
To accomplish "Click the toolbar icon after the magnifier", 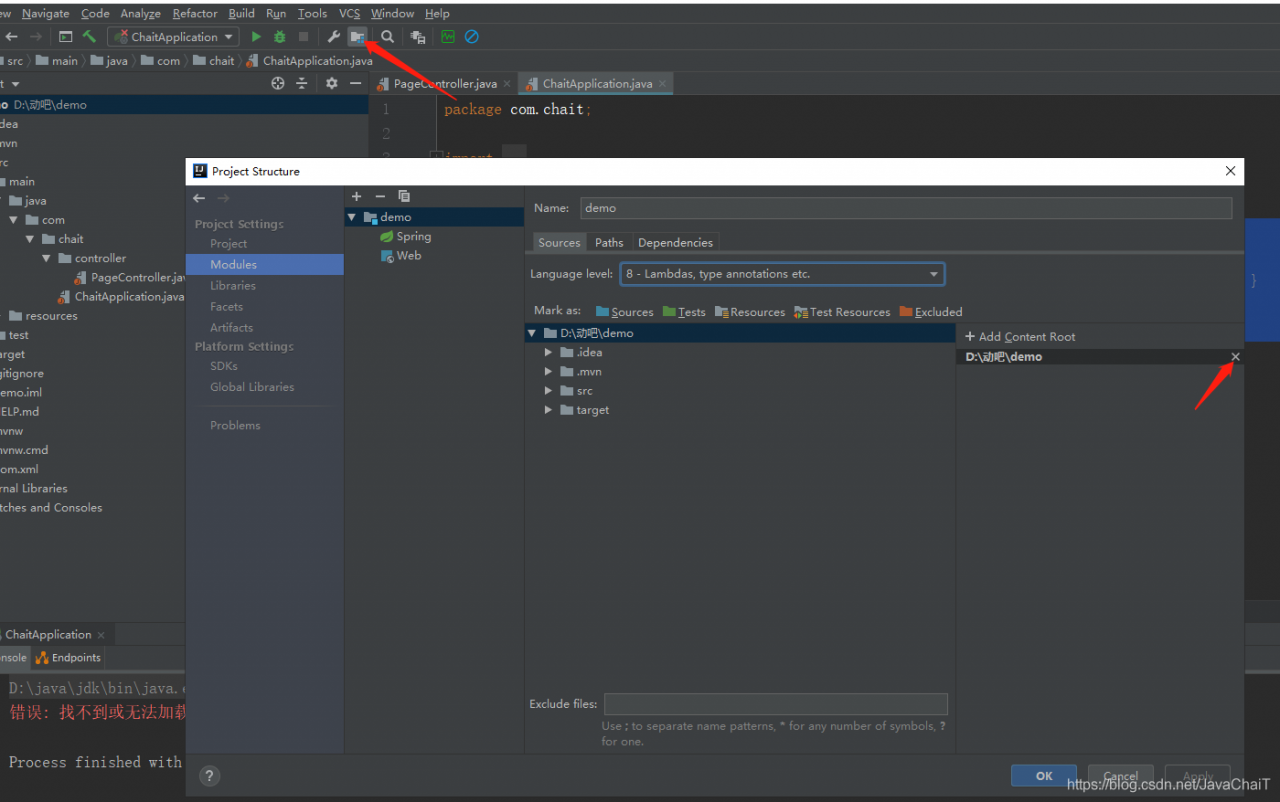I will (x=418, y=37).
